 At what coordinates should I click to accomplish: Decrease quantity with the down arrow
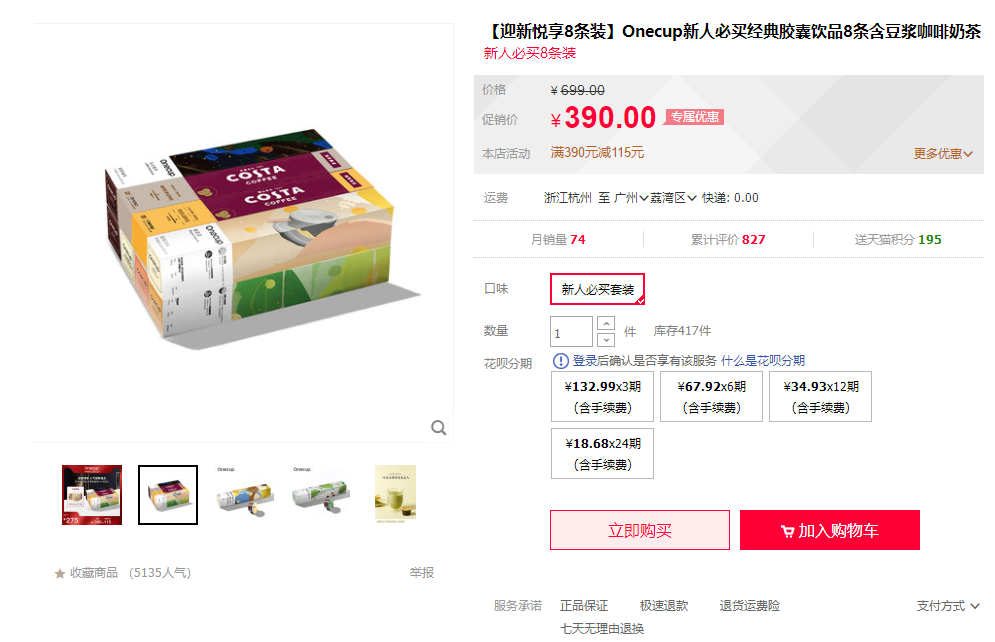pos(606,340)
